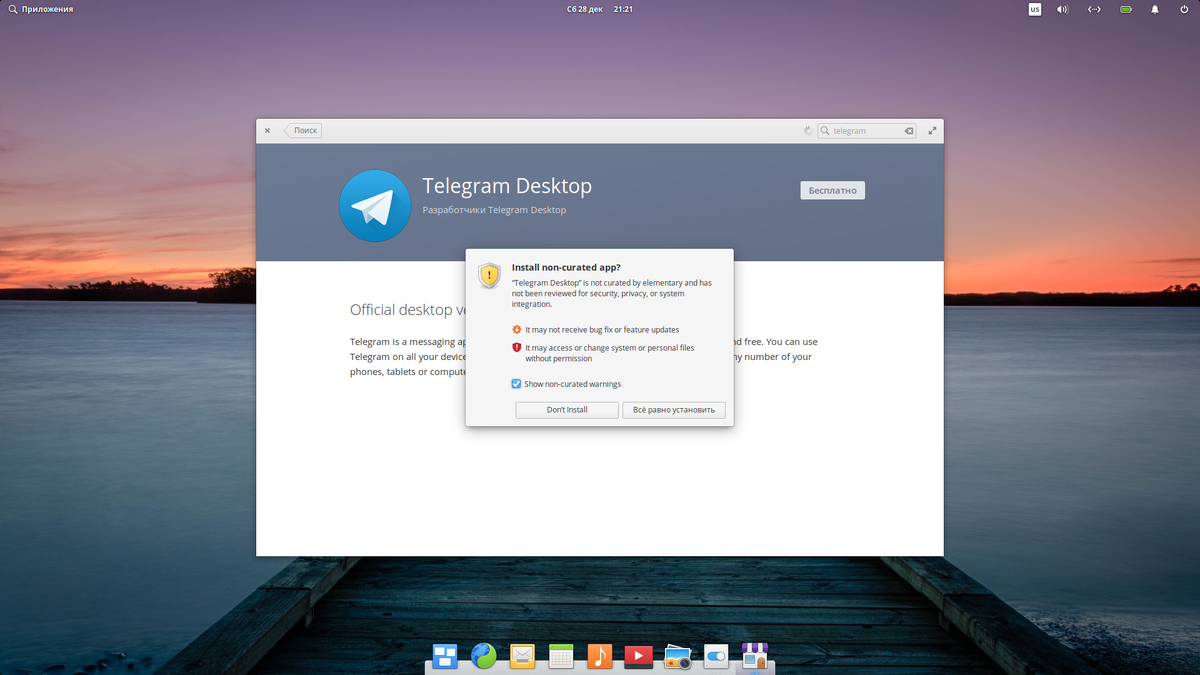Close the AppCenter window
The image size is (1200, 675).
[267, 130]
